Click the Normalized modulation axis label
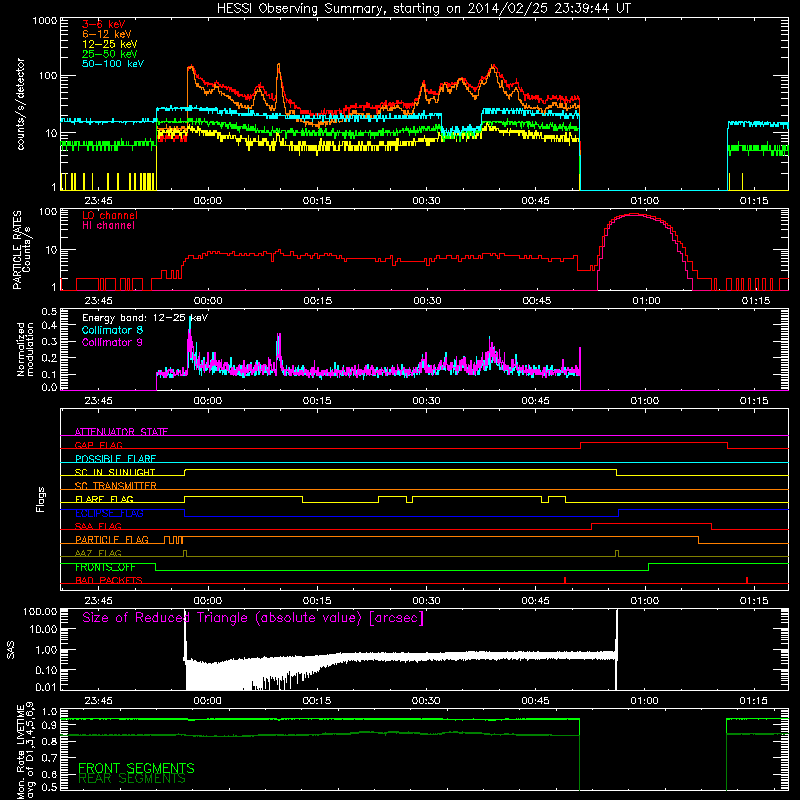 [25, 349]
